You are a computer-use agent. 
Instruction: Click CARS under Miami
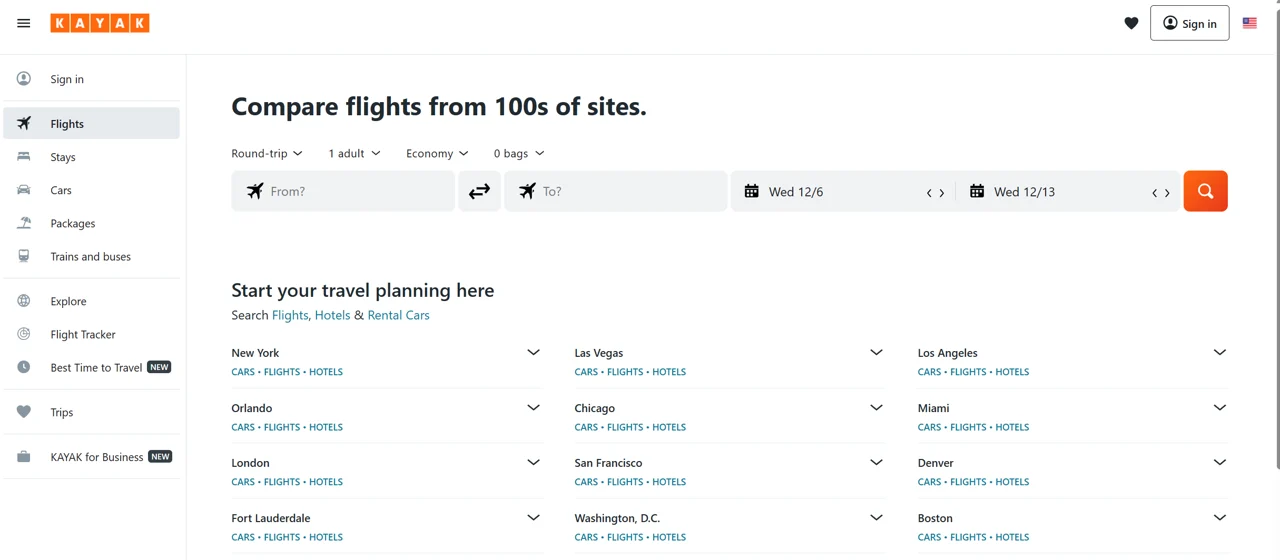pyautogui.click(x=929, y=427)
